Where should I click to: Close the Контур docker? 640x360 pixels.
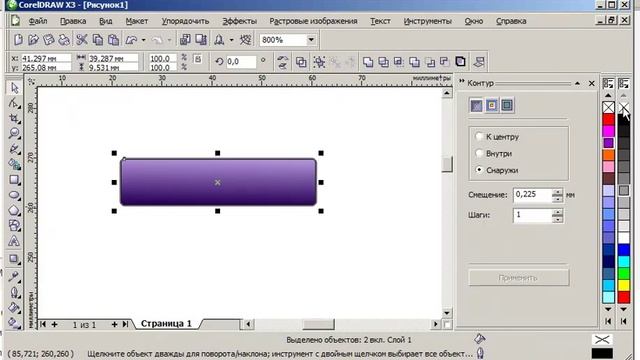point(591,83)
